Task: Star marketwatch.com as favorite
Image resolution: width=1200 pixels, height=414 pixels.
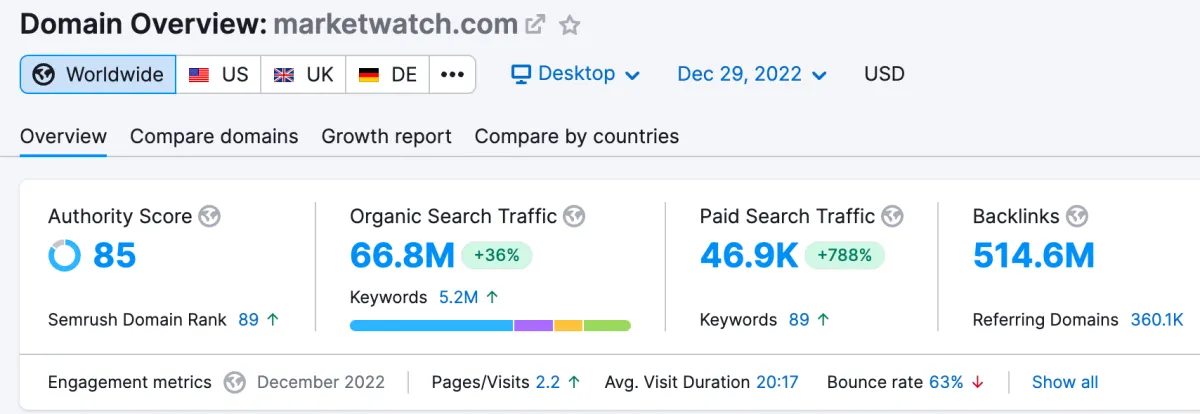Action: (569, 24)
